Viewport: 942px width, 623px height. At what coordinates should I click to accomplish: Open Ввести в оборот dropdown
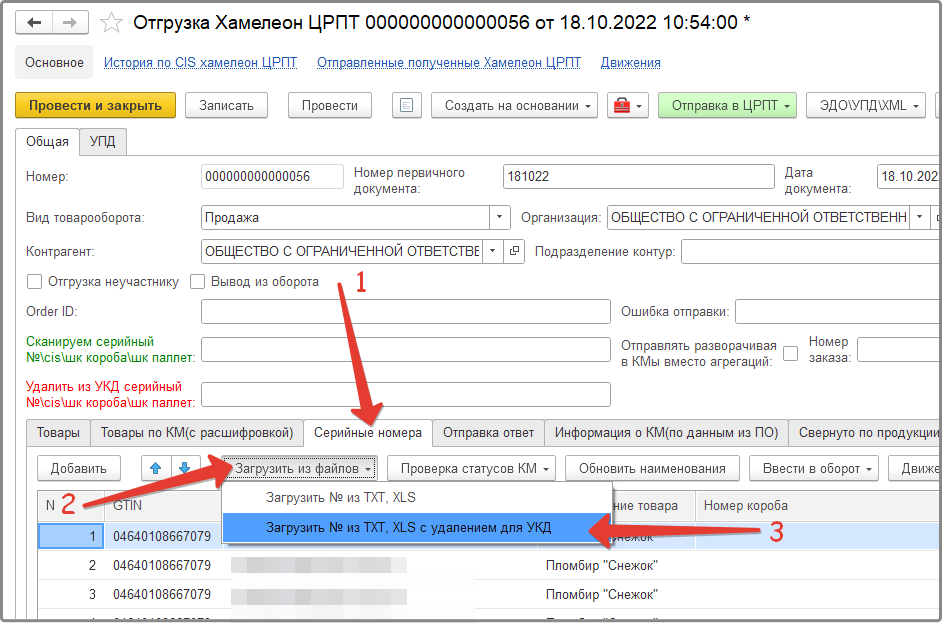814,469
